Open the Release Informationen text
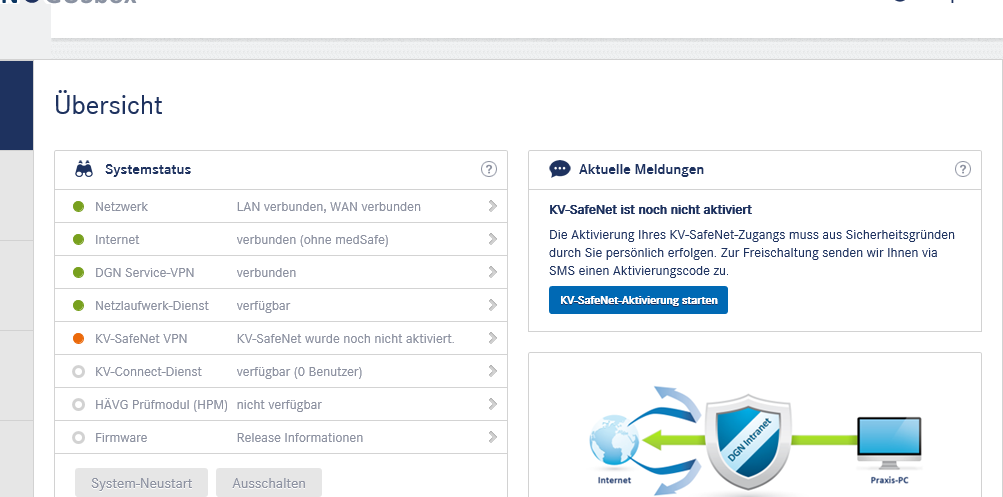1003x497 pixels. (x=300, y=438)
